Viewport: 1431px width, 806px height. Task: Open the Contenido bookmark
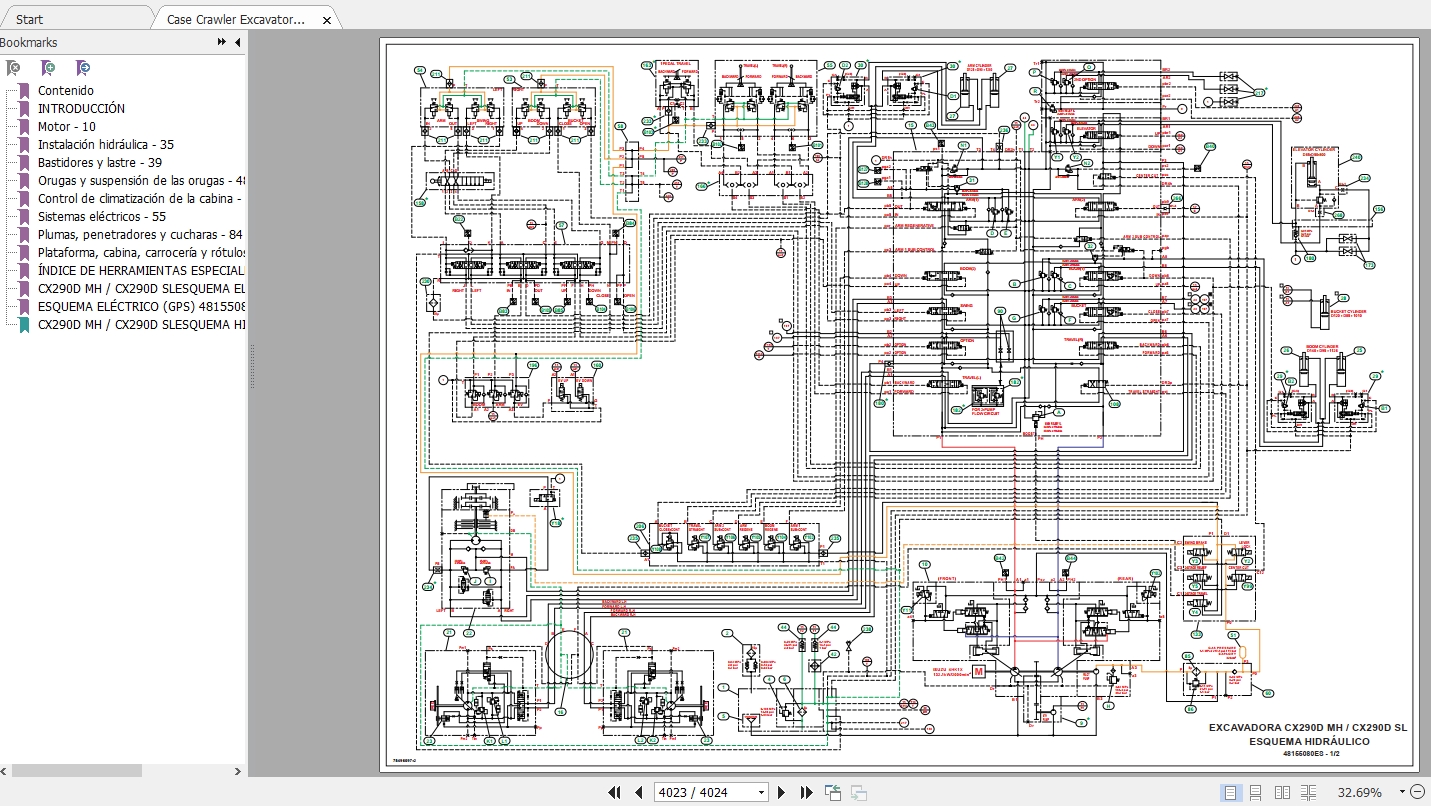66,90
